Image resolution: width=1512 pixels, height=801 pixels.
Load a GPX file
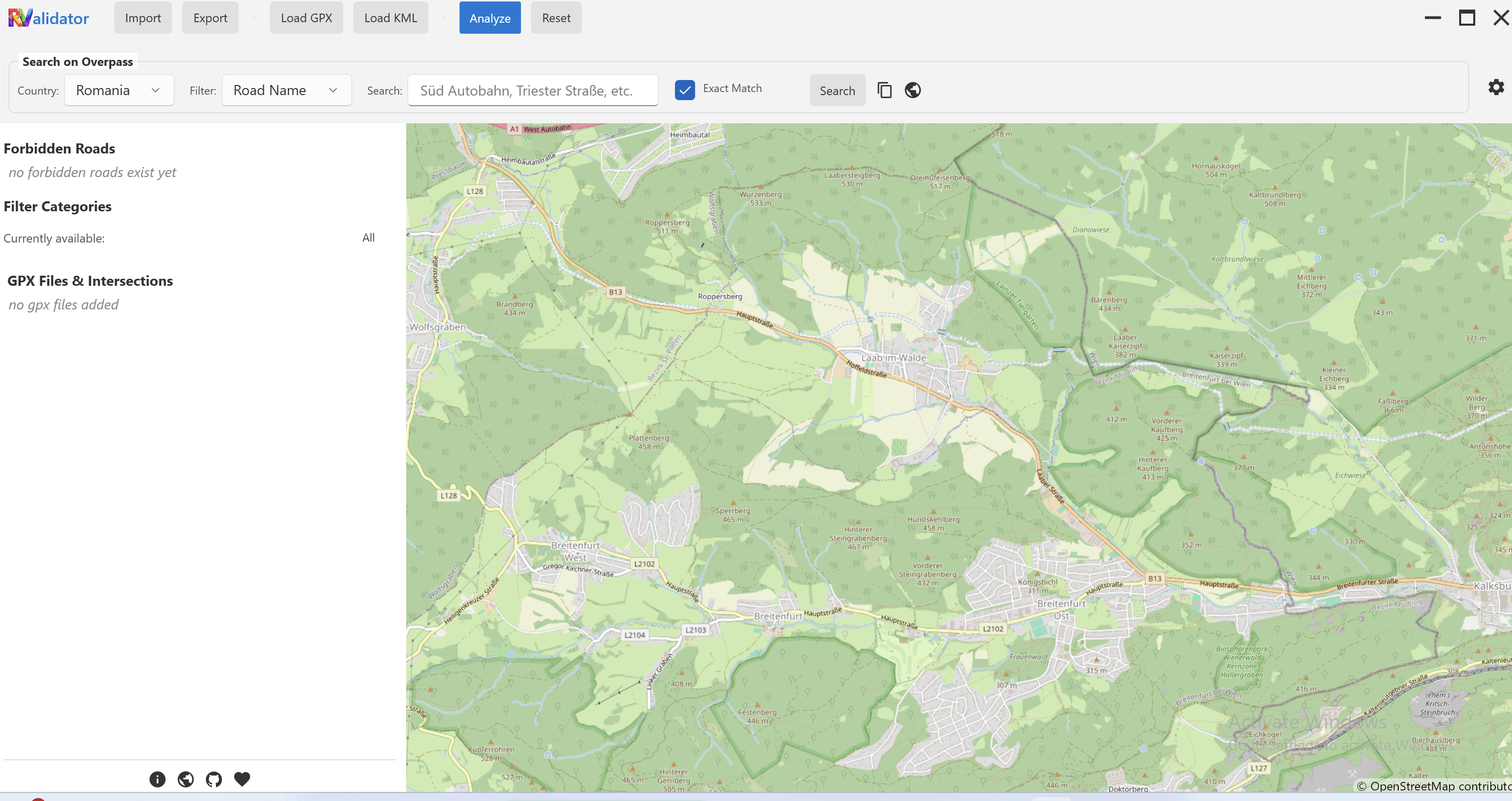(x=306, y=18)
